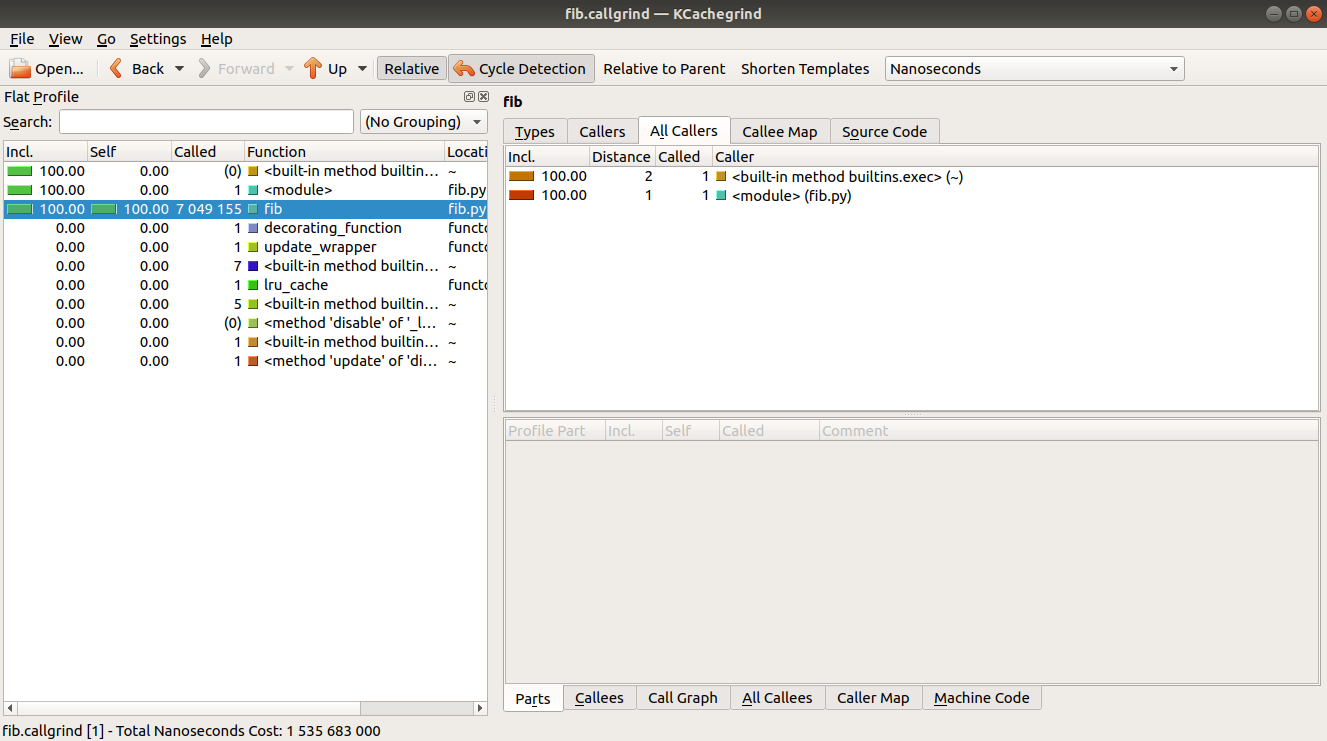Open the View menu

tap(66, 39)
